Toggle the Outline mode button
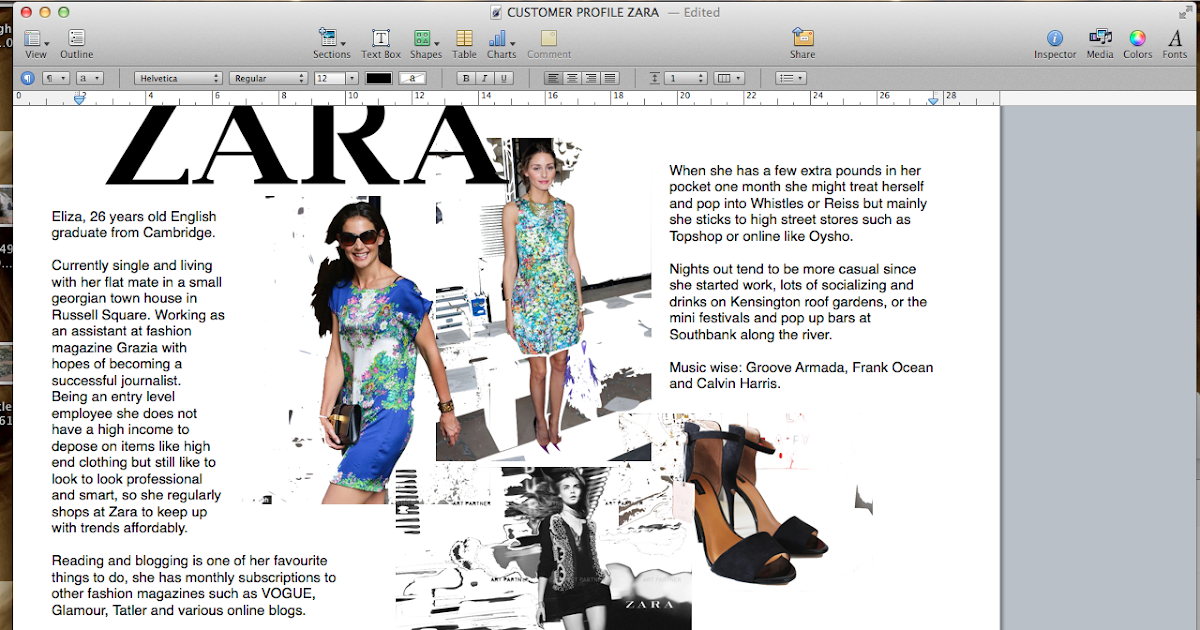The width and height of the screenshot is (1200, 630). (x=77, y=43)
